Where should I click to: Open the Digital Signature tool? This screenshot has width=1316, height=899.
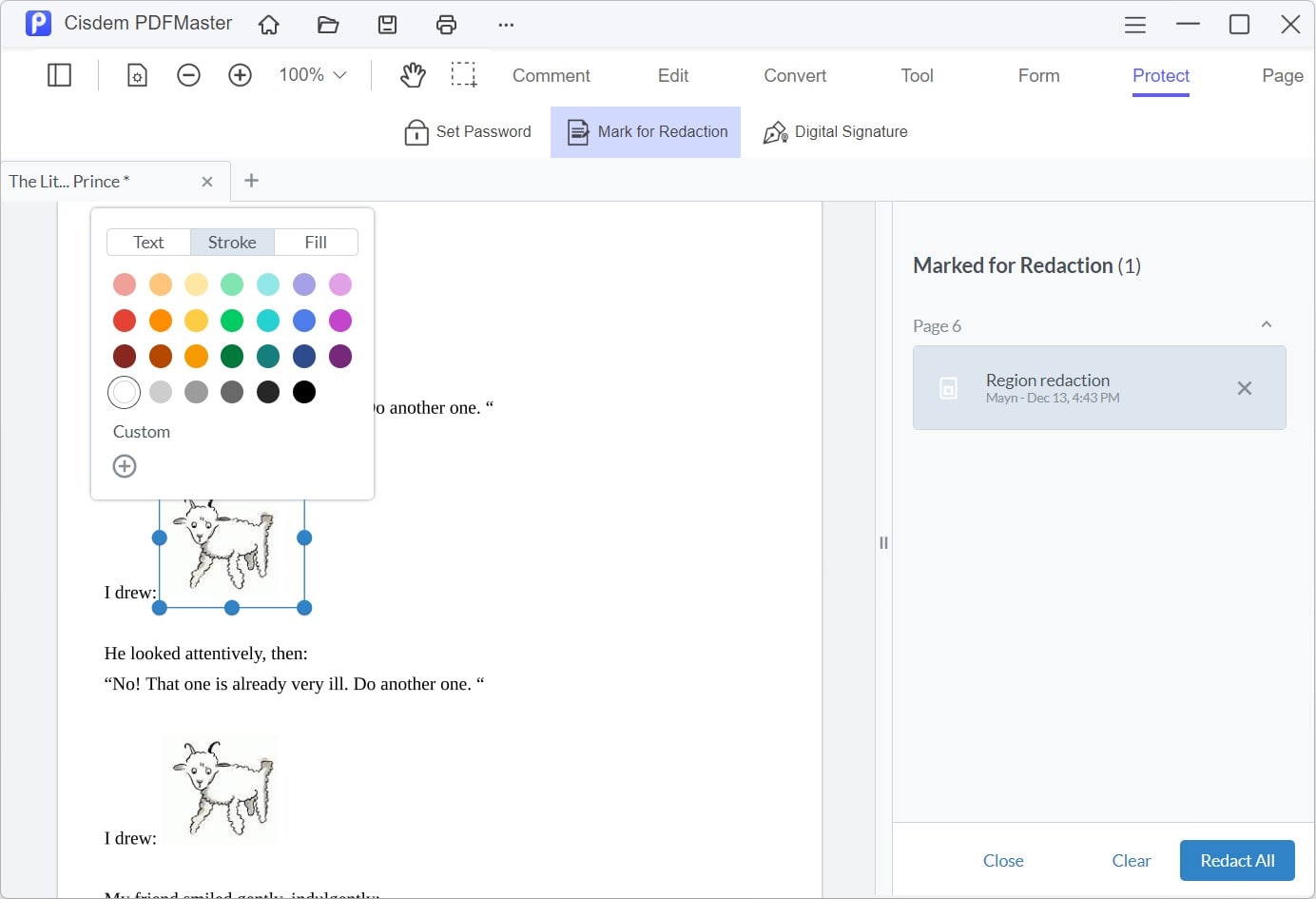click(x=835, y=131)
